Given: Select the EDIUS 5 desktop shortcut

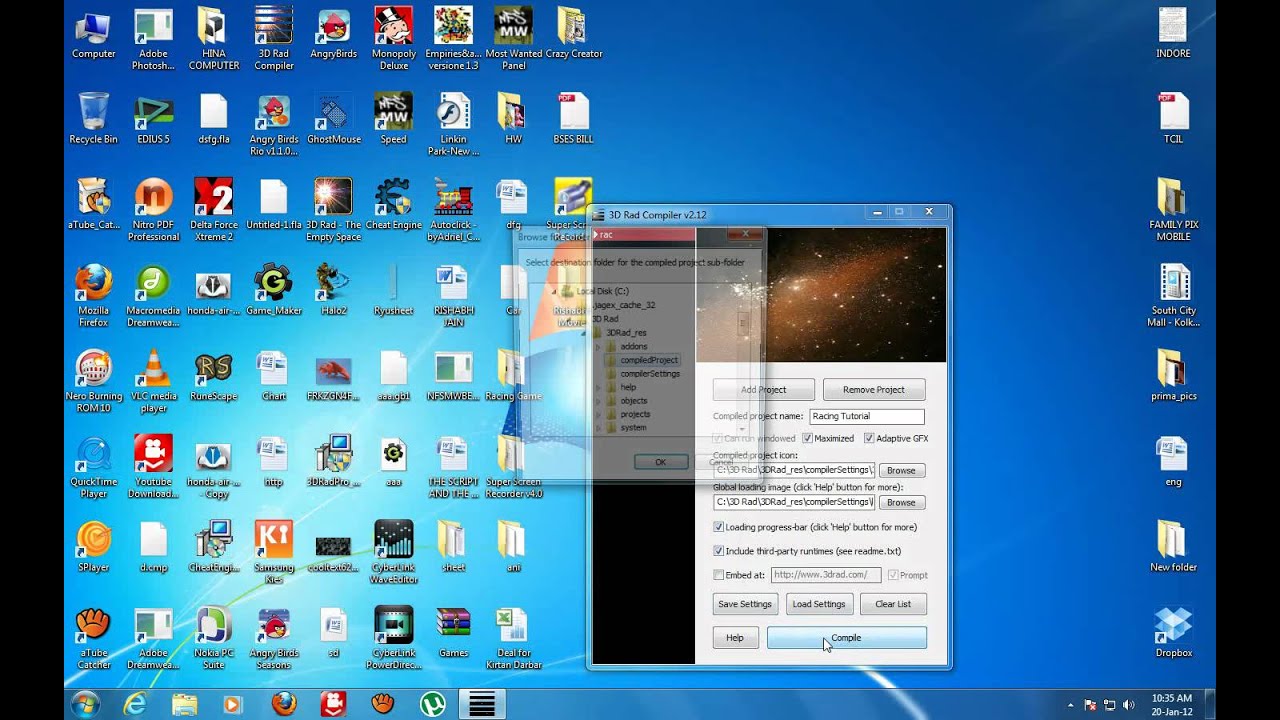Looking at the screenshot, I should pyautogui.click(x=154, y=119).
